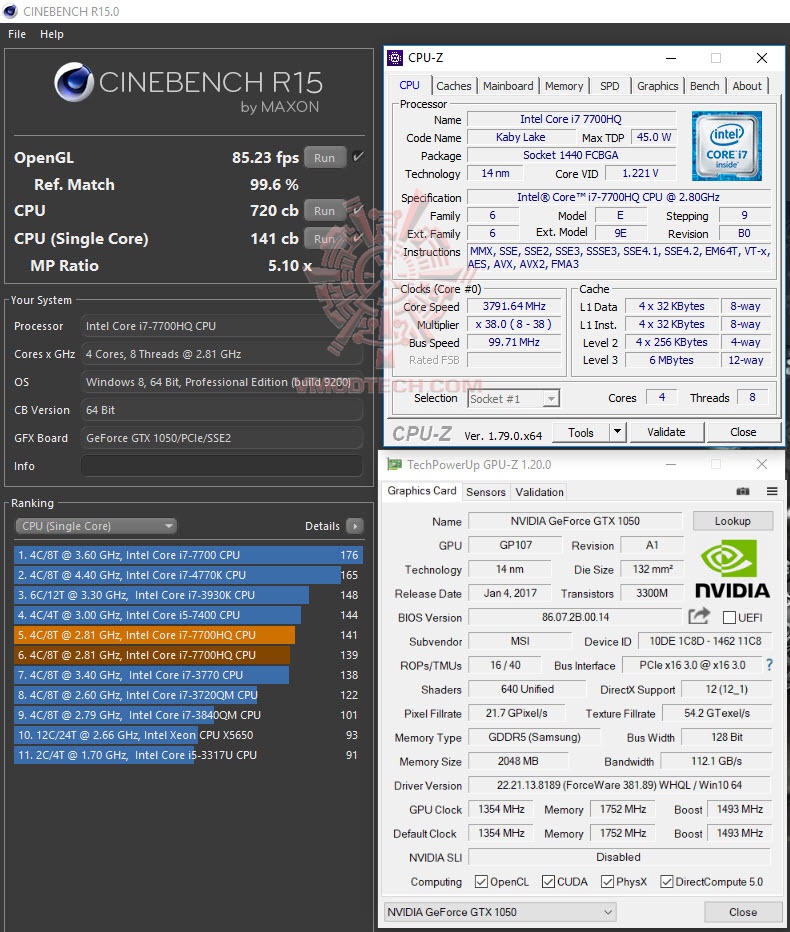
Task: Switch to the Sensors tab in GPU-Z
Action: click(486, 492)
